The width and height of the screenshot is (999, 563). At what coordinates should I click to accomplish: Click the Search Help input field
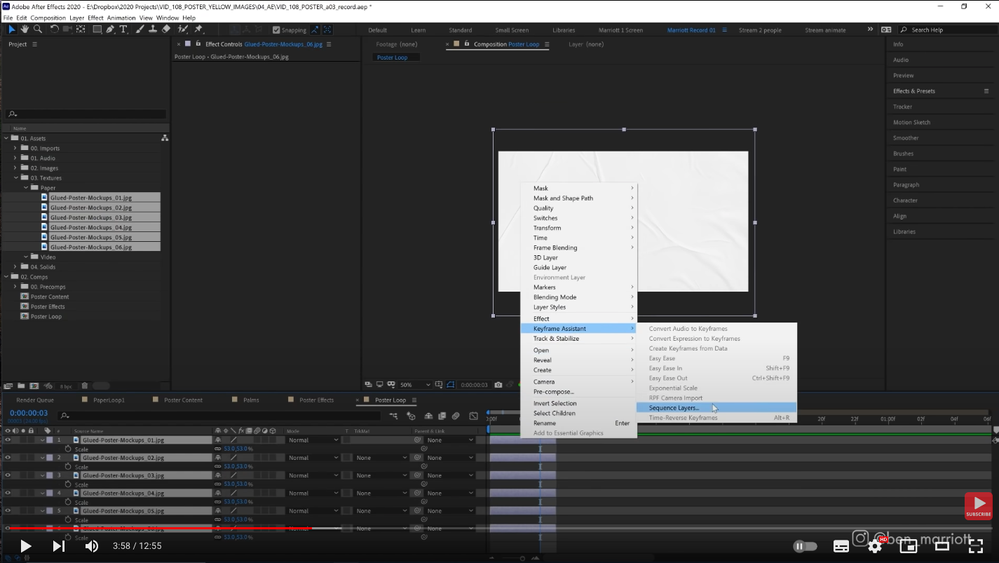tap(939, 30)
